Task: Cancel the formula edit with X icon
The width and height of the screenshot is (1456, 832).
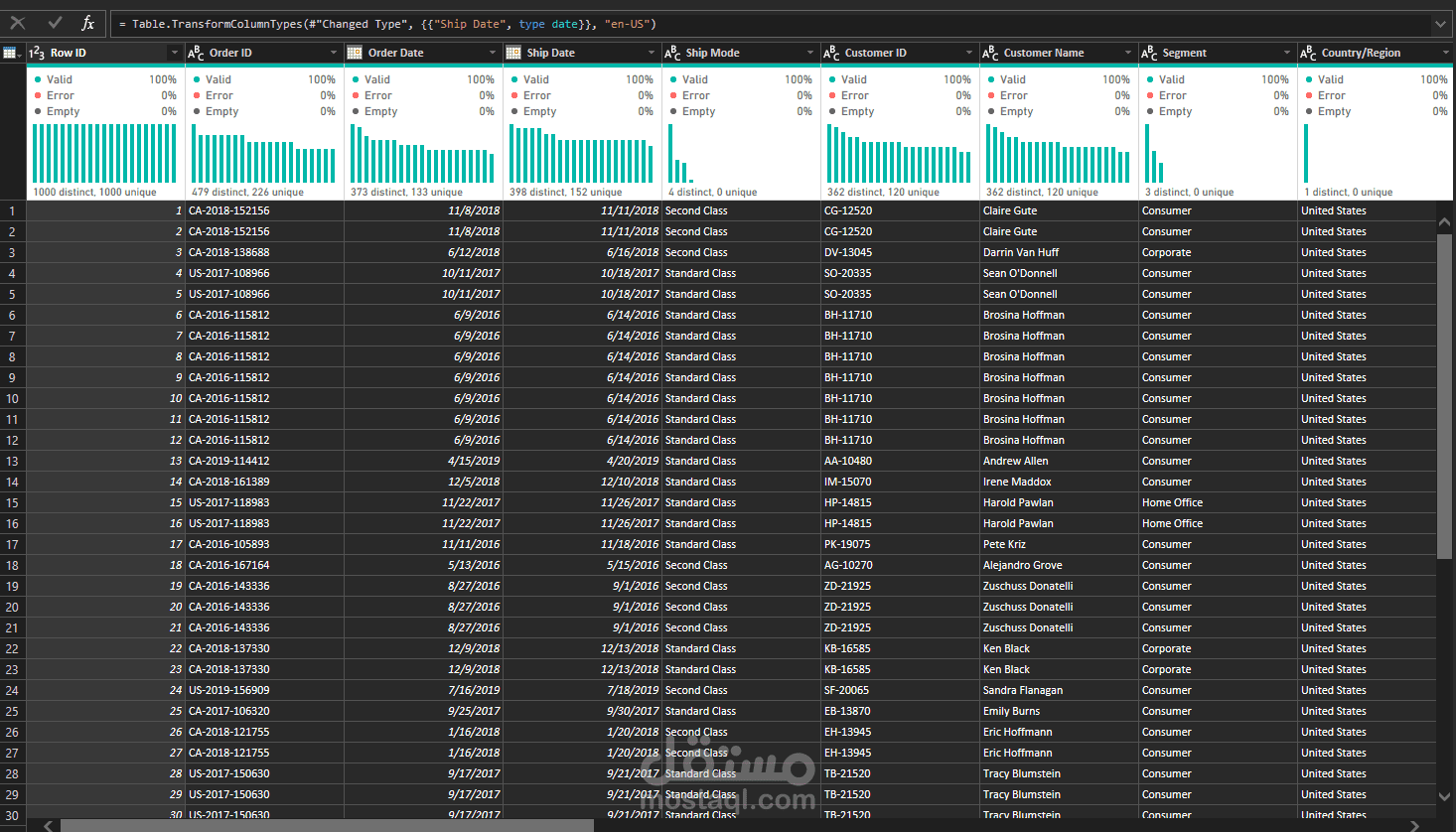Action: (x=18, y=23)
